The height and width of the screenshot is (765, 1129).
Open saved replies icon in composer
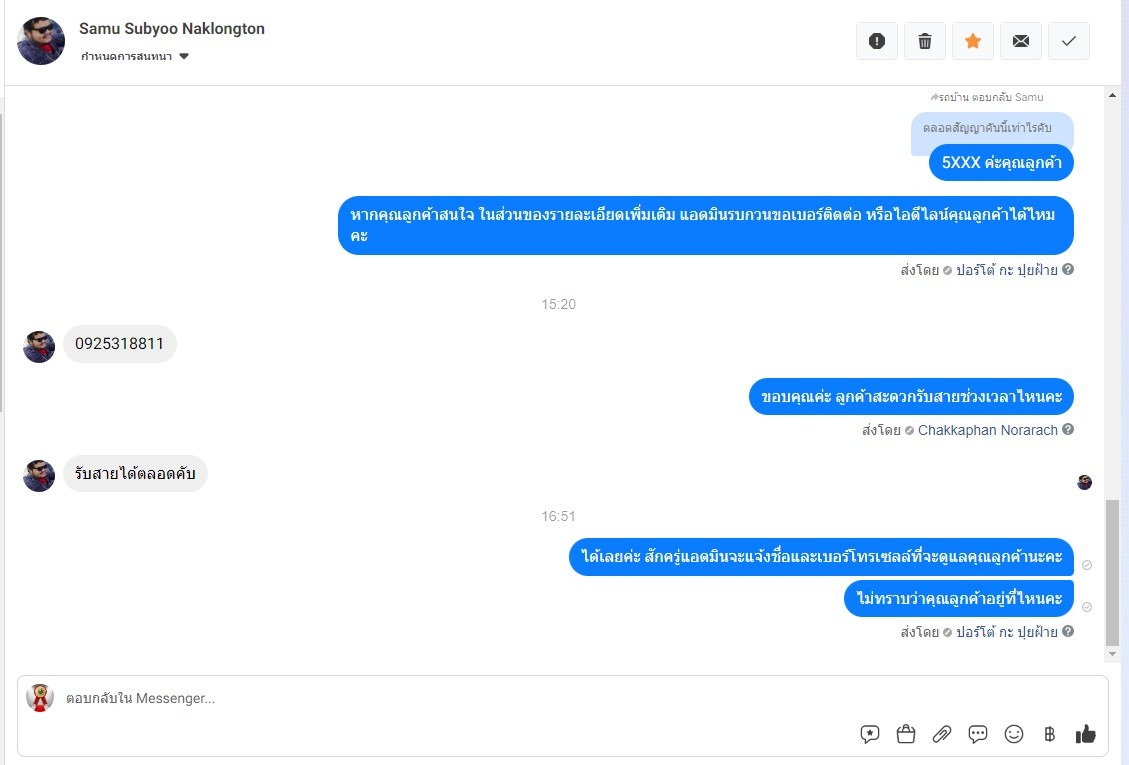870,734
